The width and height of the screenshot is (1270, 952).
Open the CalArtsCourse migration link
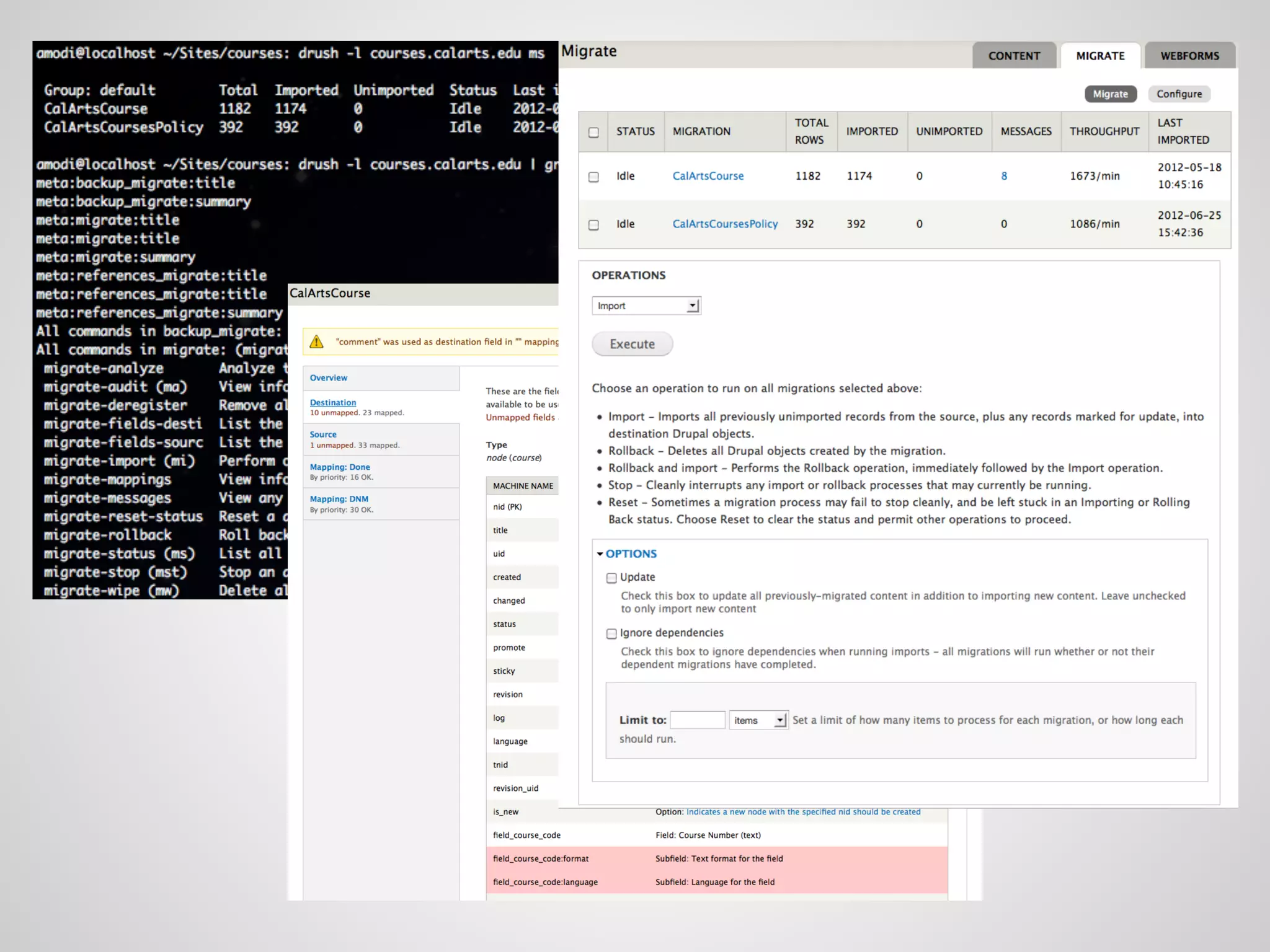coord(708,176)
